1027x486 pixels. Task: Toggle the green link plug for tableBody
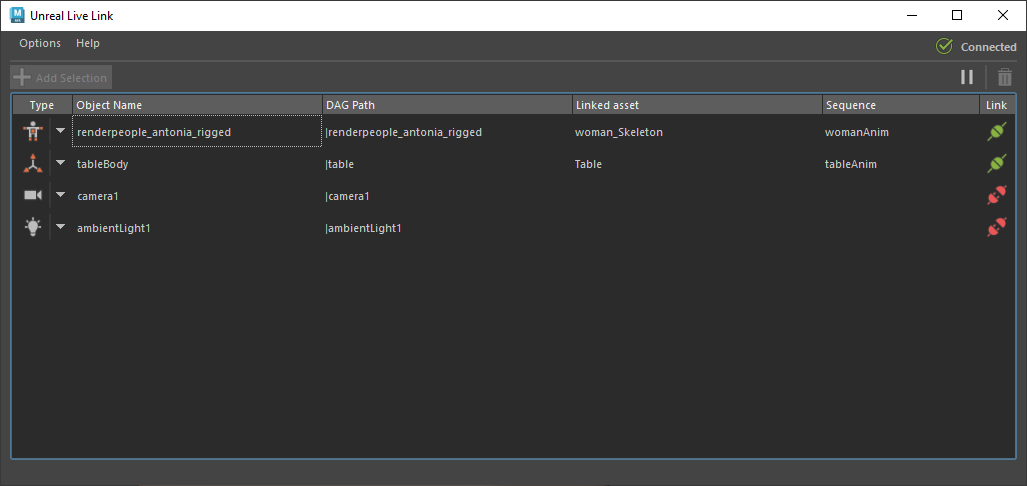996,164
